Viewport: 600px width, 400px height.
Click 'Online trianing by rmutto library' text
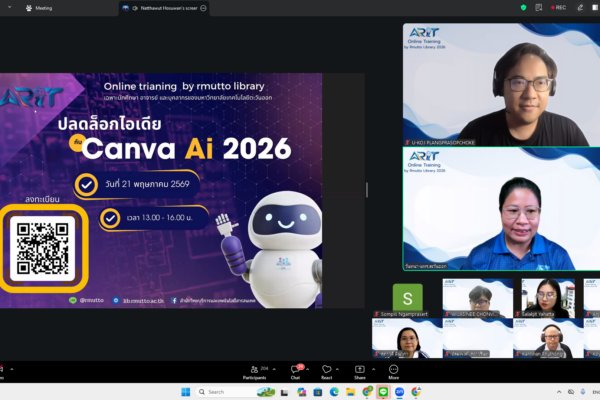click(184, 87)
